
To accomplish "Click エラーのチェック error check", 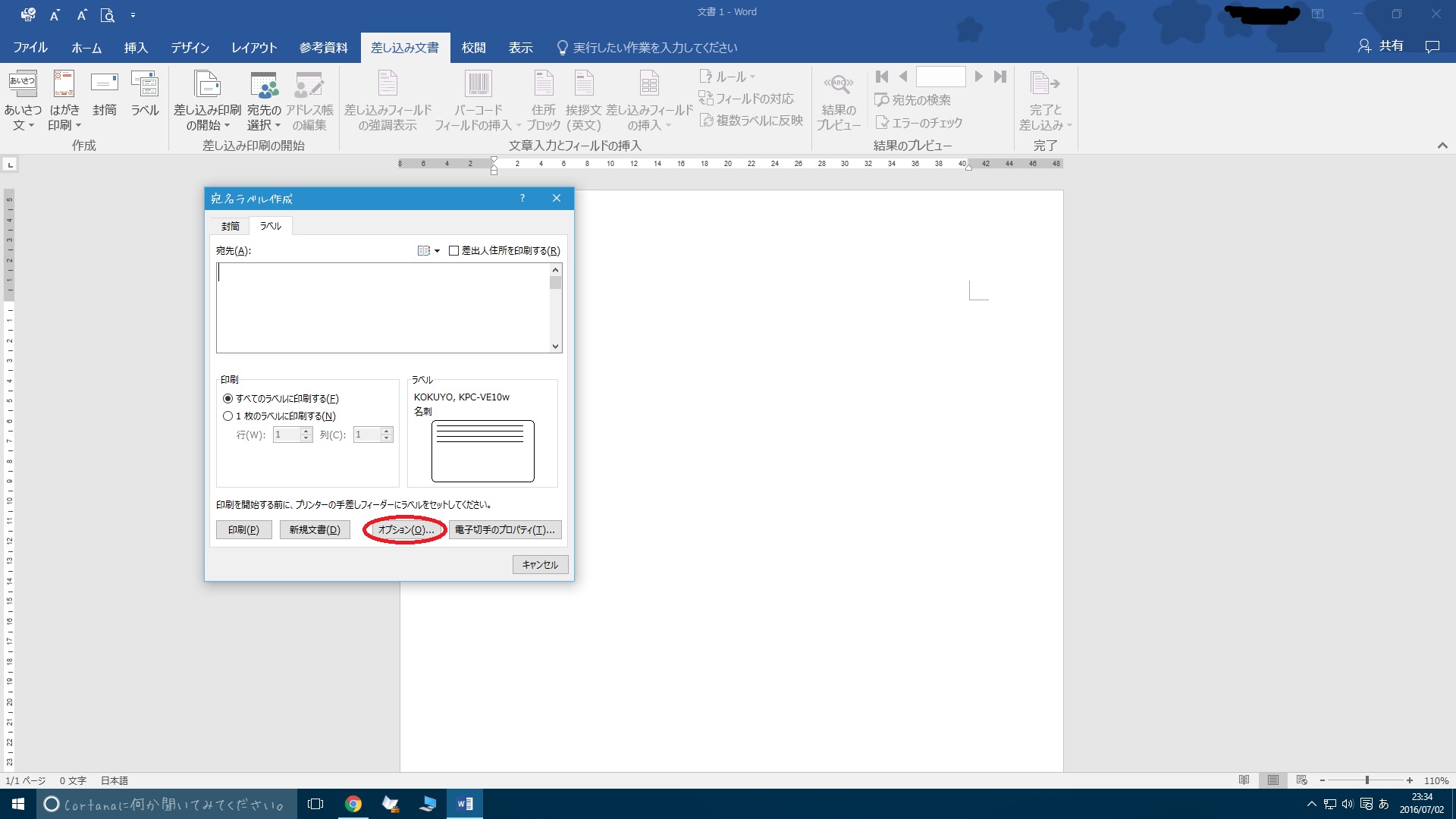I will 919,122.
